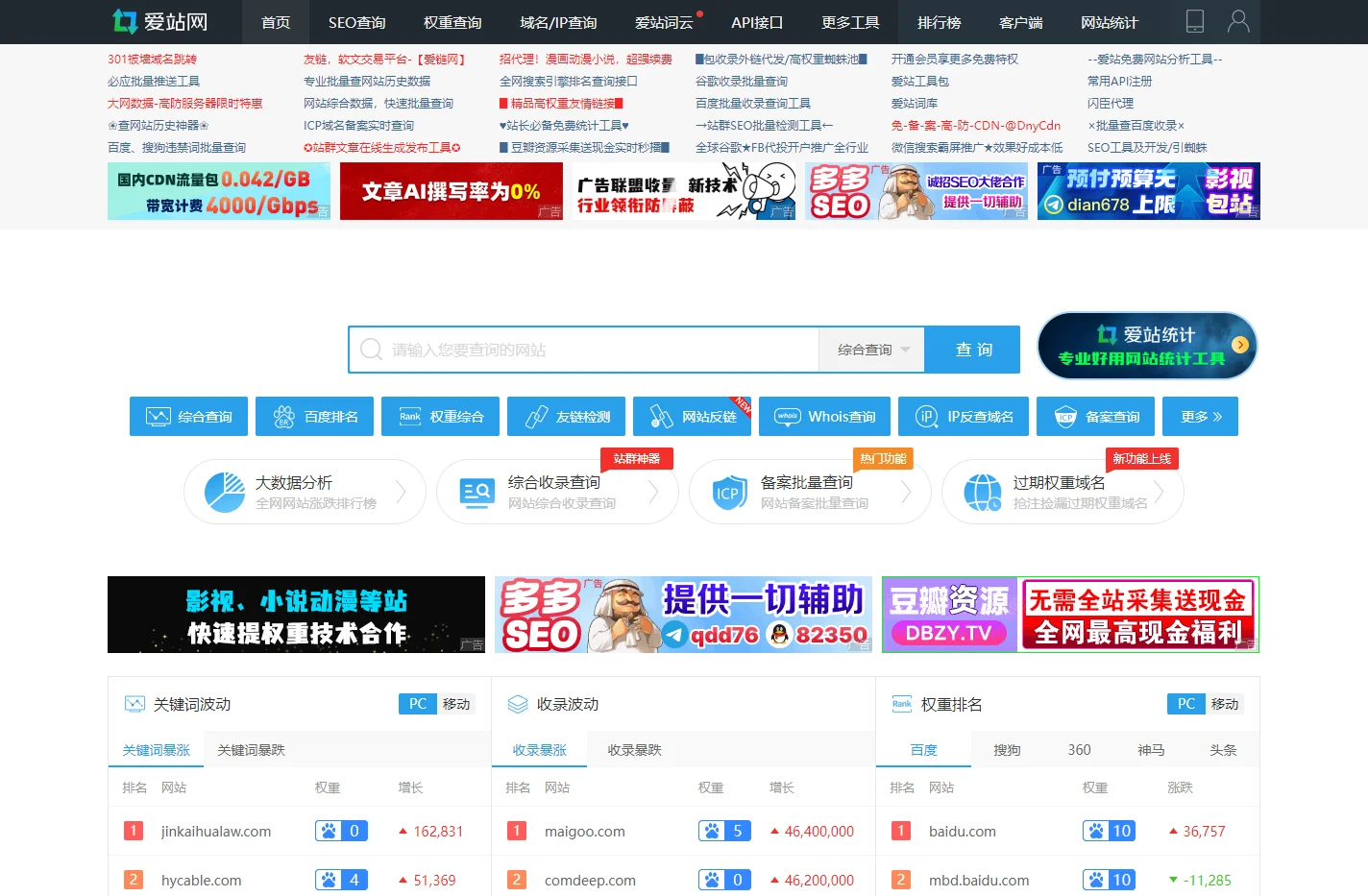Screen dimensions: 1368x896
Task: Open the 必应批量推送工具 link
Action: 154,82
